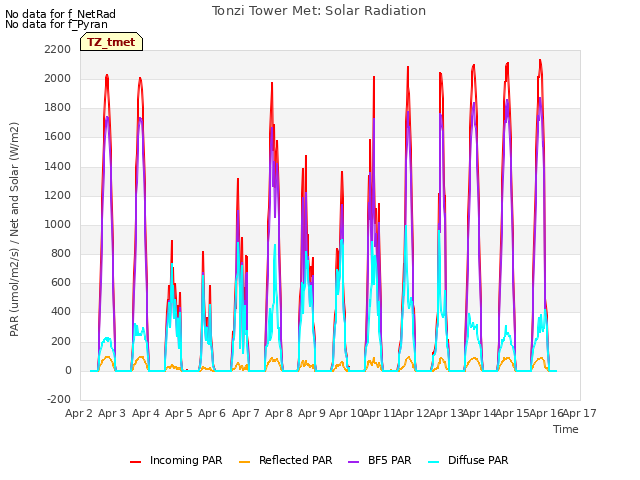The image size is (640, 480).
Task: Click the x-axis label Apr 8
Action: tap(279, 413)
